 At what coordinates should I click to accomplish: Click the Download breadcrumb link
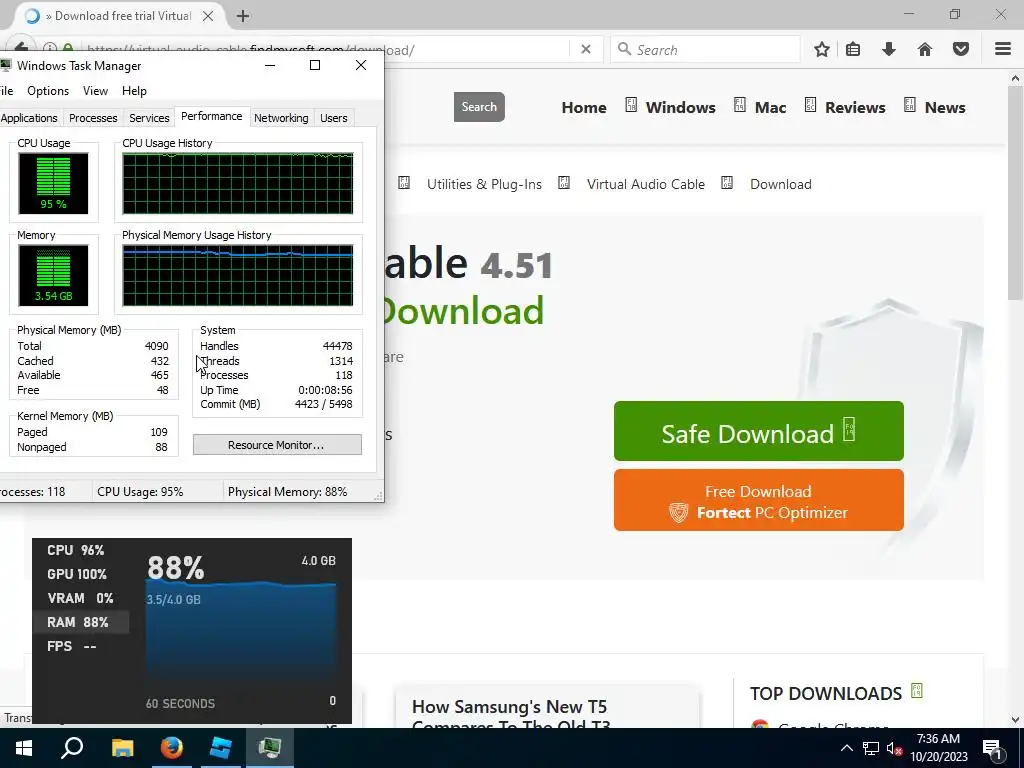[780, 184]
